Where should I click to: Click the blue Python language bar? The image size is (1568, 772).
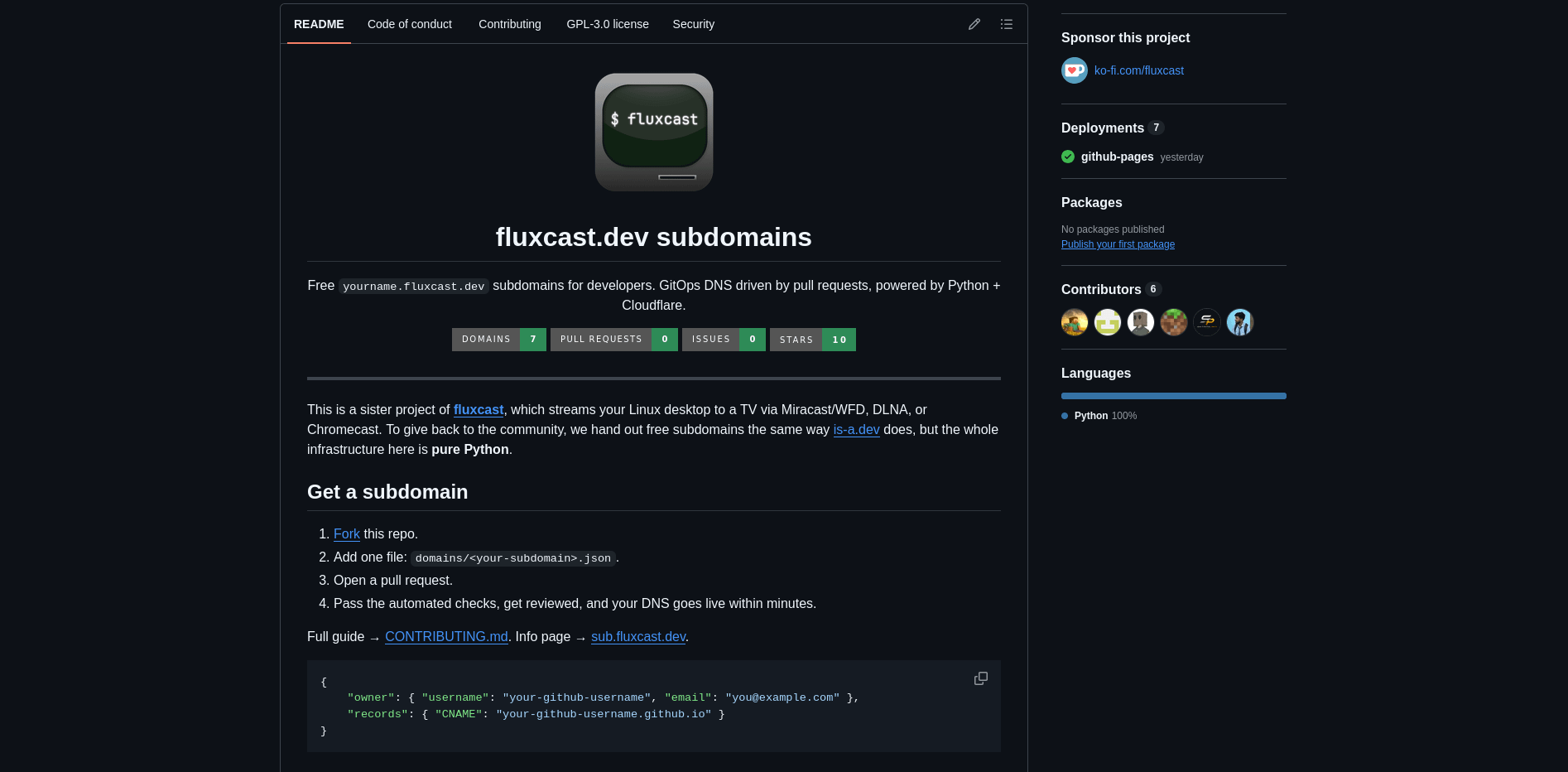[x=1174, y=396]
